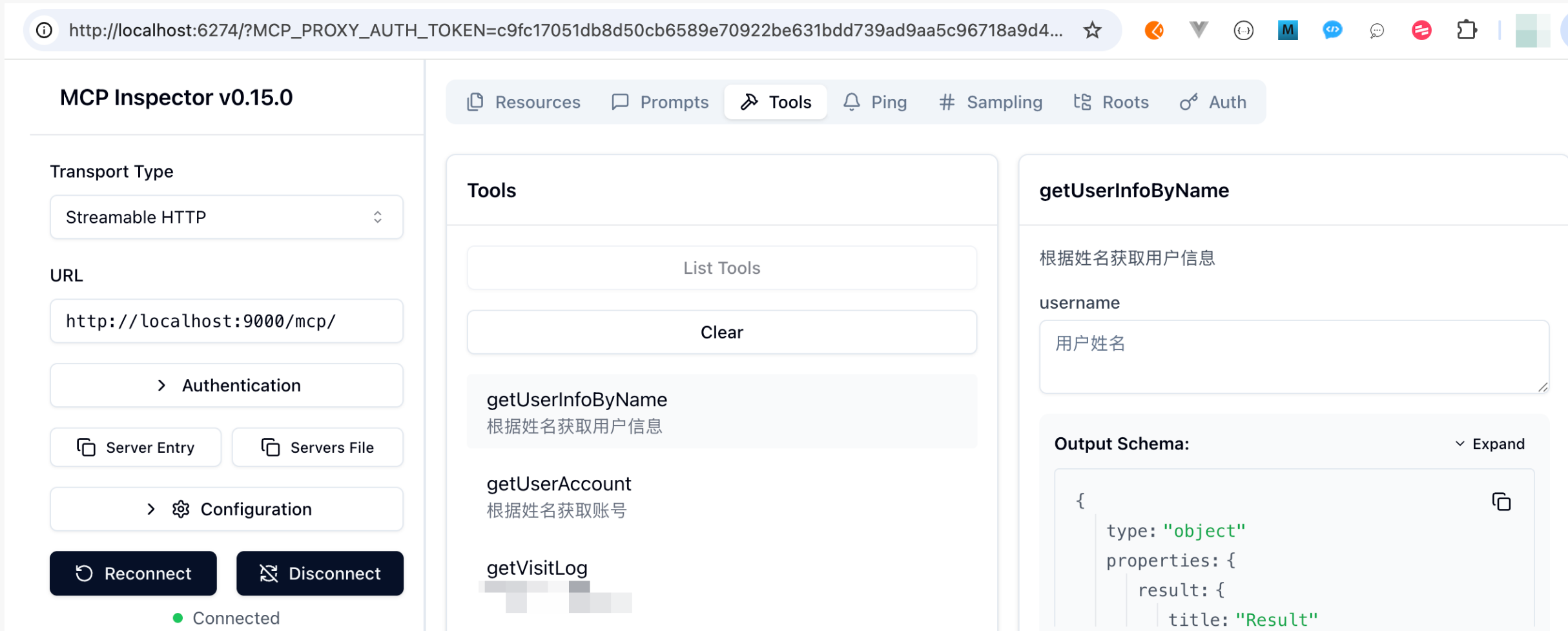Switch to the Prompts tab
The width and height of the screenshot is (1568, 631).
660,102
